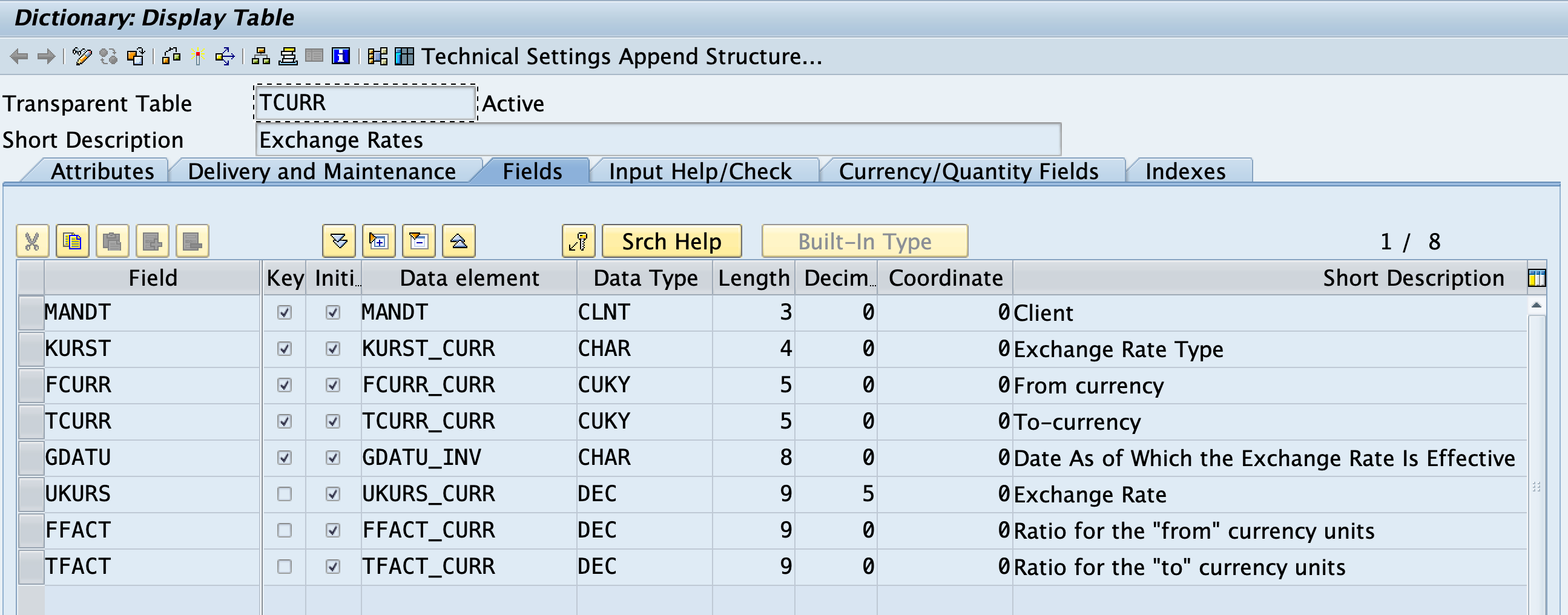Click the select-all corner cell of the table

pos(30,278)
